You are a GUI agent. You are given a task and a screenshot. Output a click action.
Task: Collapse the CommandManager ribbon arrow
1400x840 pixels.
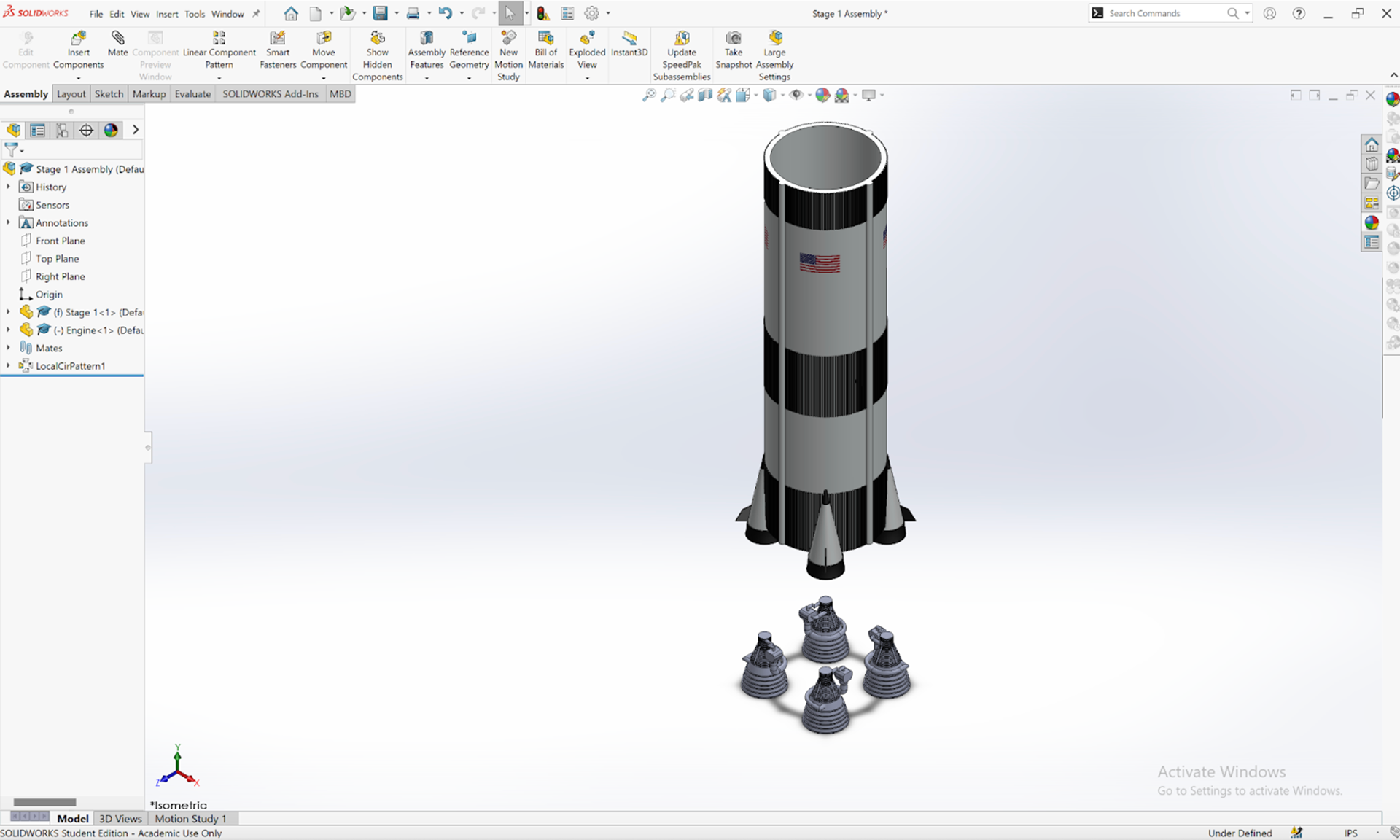pos(1393,75)
